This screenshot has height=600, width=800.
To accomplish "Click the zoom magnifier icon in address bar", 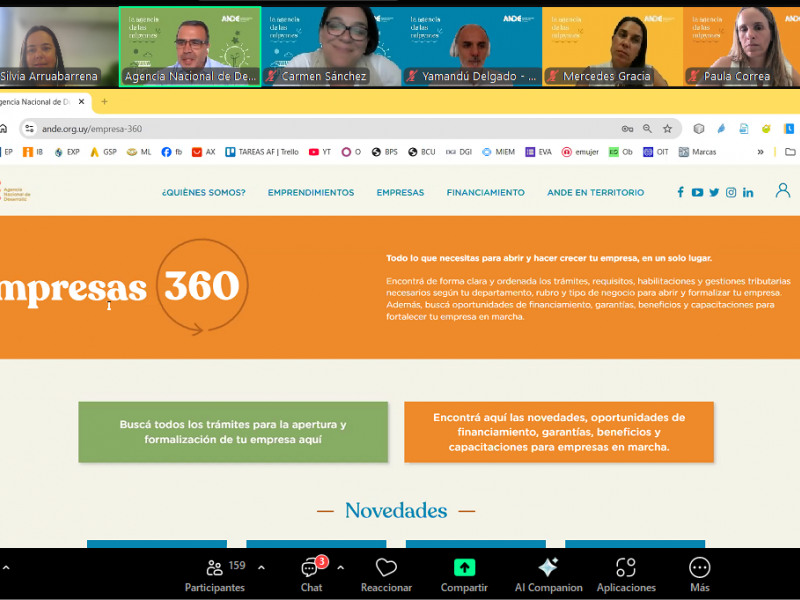I will pos(647,129).
